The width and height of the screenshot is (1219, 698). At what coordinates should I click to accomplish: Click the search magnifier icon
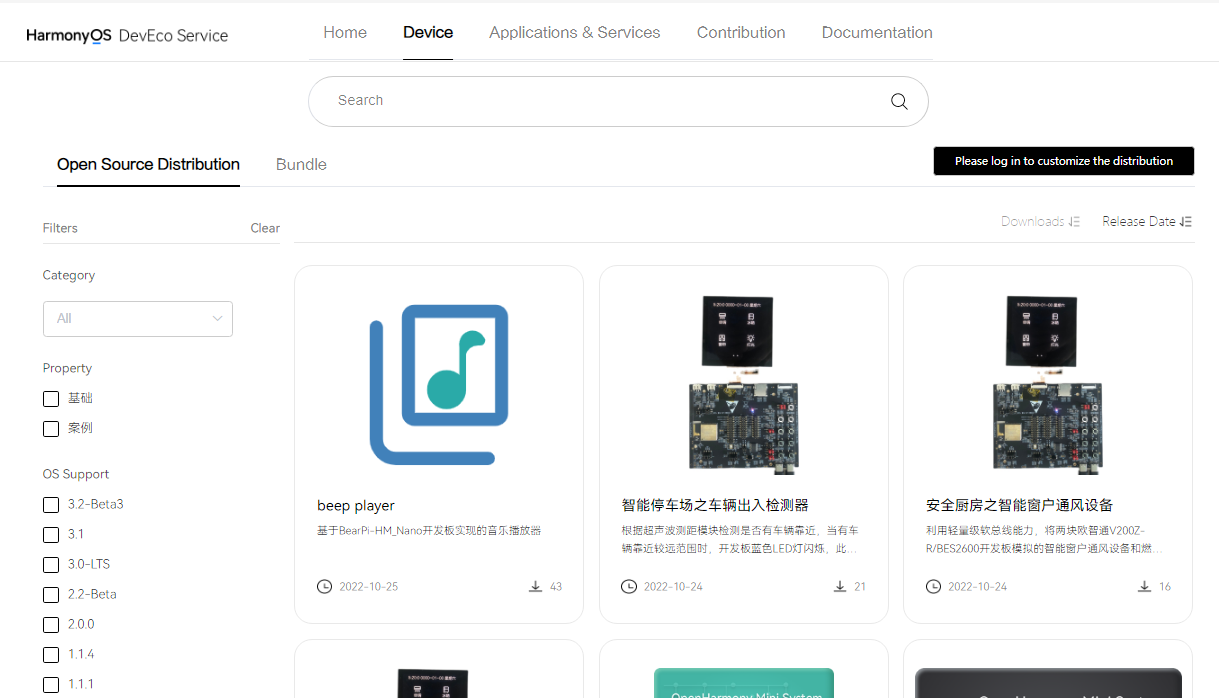(899, 101)
